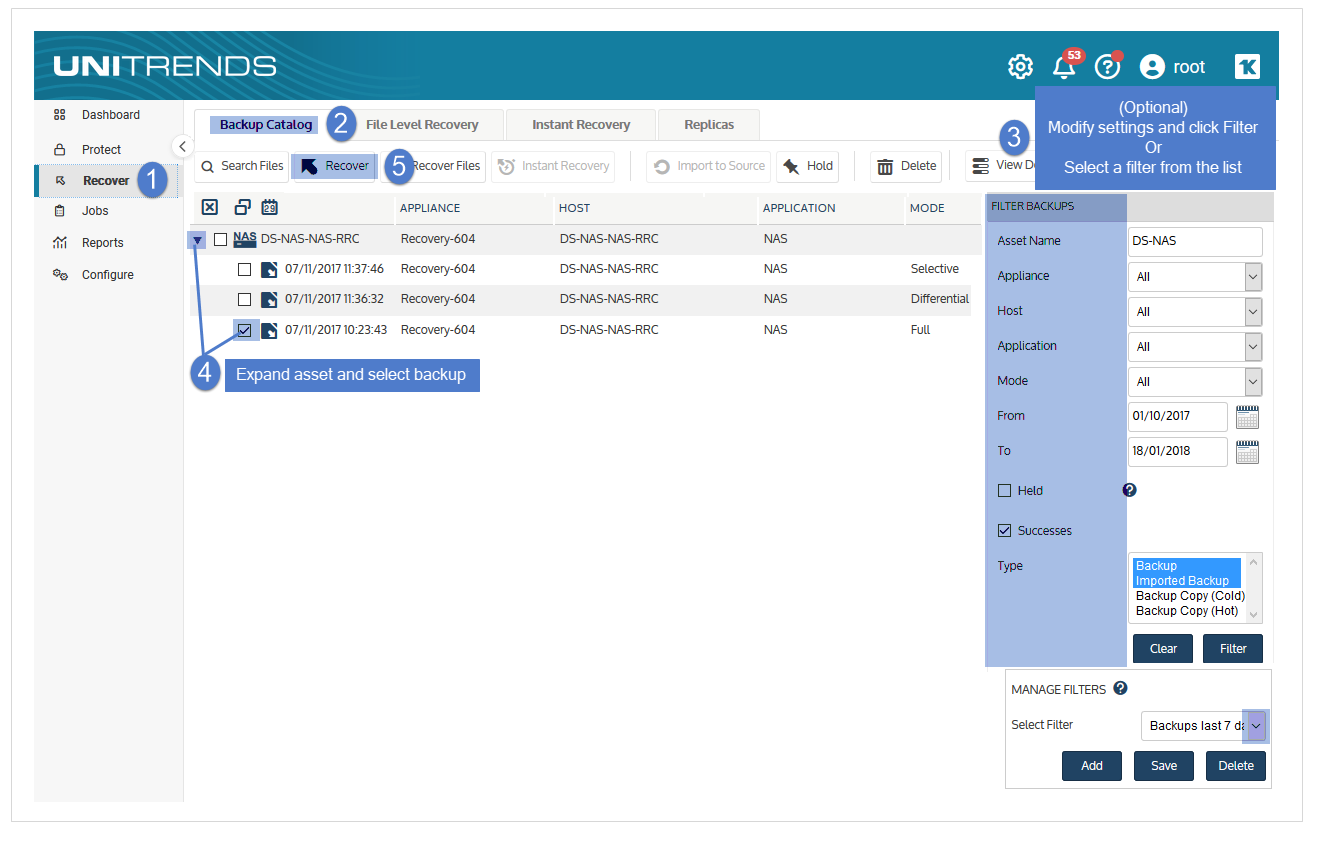Open the Select Filter dropdown
The height and width of the screenshot is (851, 1338).
pyautogui.click(x=1205, y=726)
